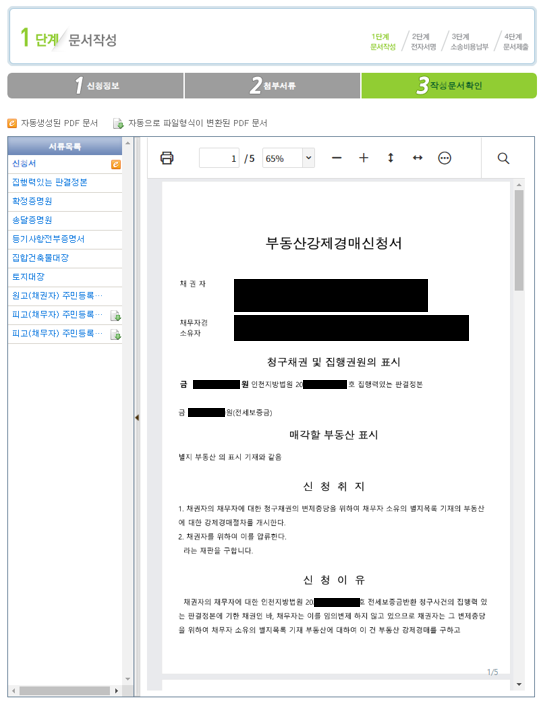
Task: Click PDF viewer scroll up arrow
Action: 519,184
